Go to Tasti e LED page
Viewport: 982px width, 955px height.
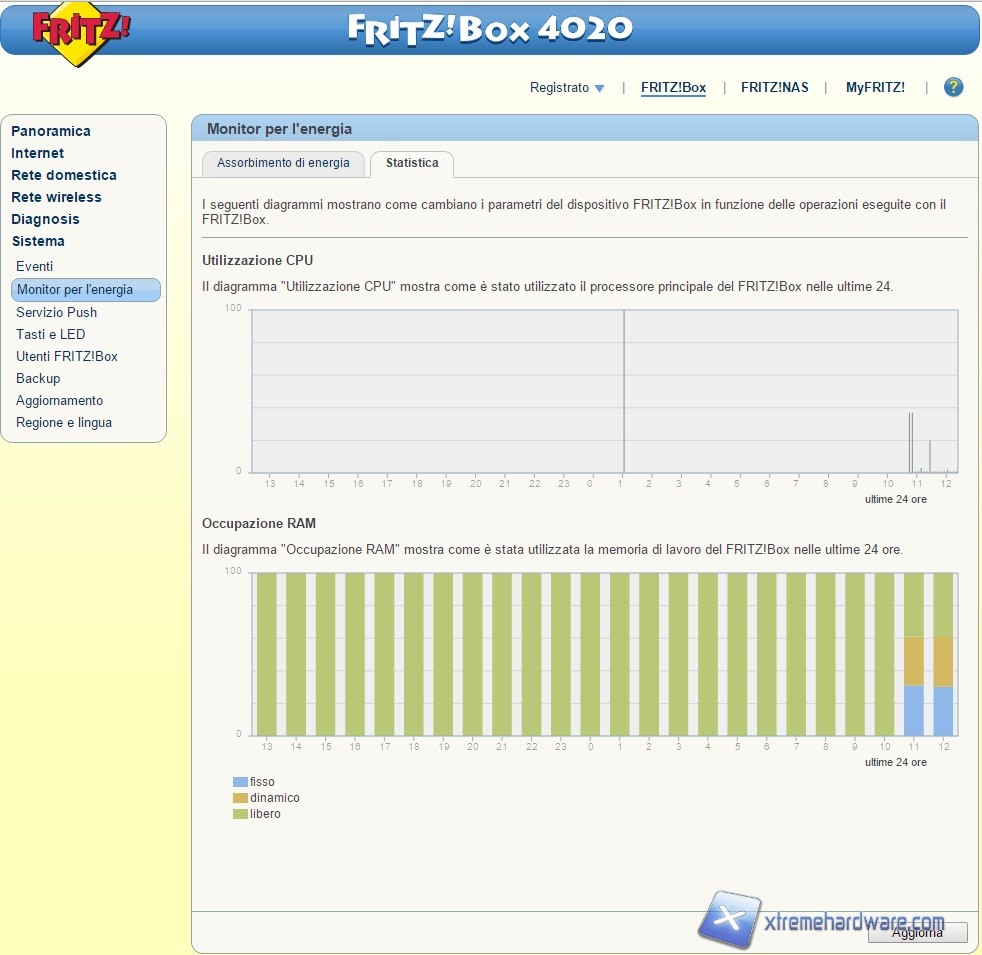point(51,334)
